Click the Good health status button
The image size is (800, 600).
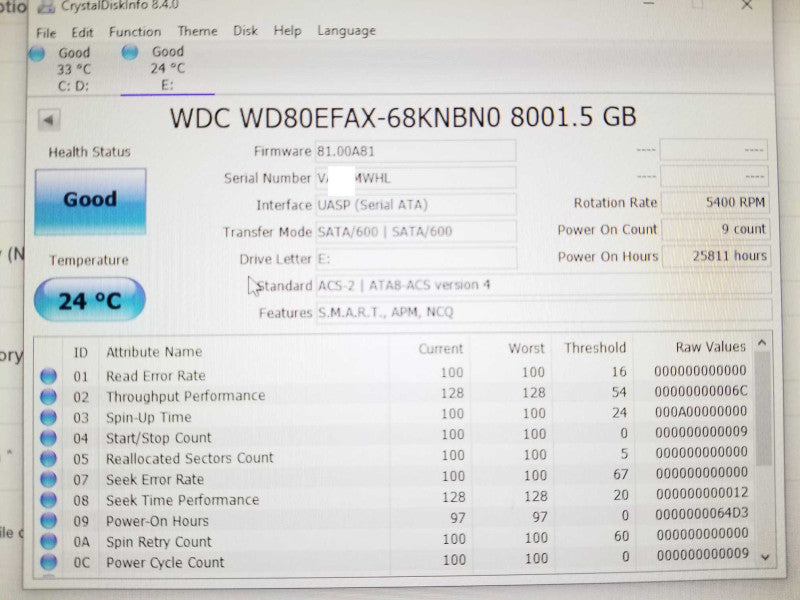tap(90, 202)
